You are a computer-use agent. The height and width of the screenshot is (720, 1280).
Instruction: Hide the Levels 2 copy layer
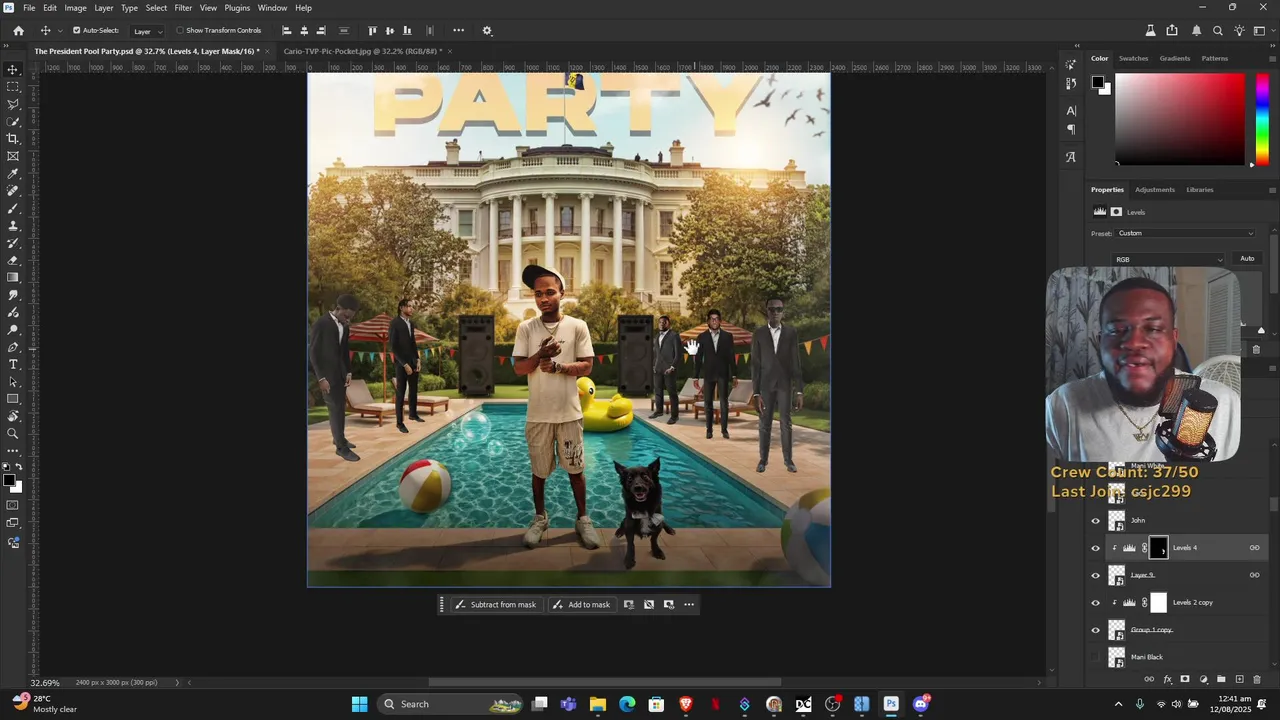pos(1095,603)
